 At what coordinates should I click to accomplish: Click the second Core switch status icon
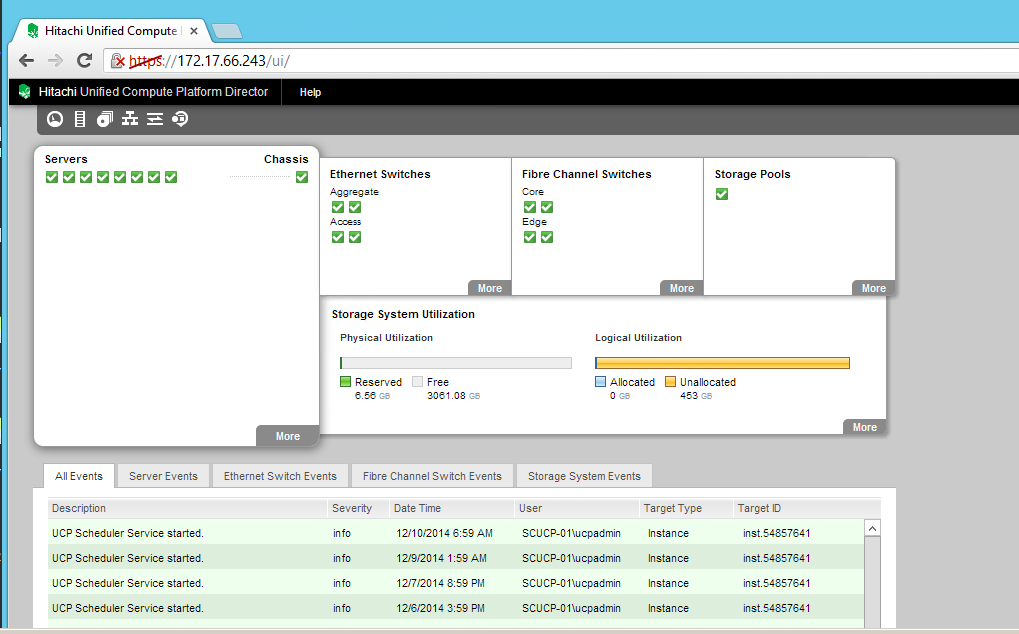547,207
